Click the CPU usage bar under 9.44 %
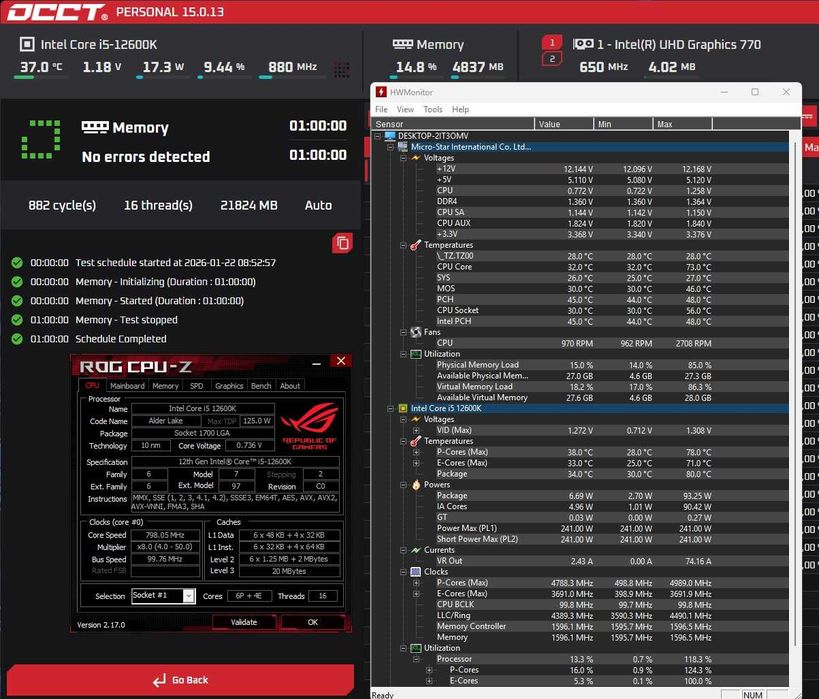 tap(225, 77)
